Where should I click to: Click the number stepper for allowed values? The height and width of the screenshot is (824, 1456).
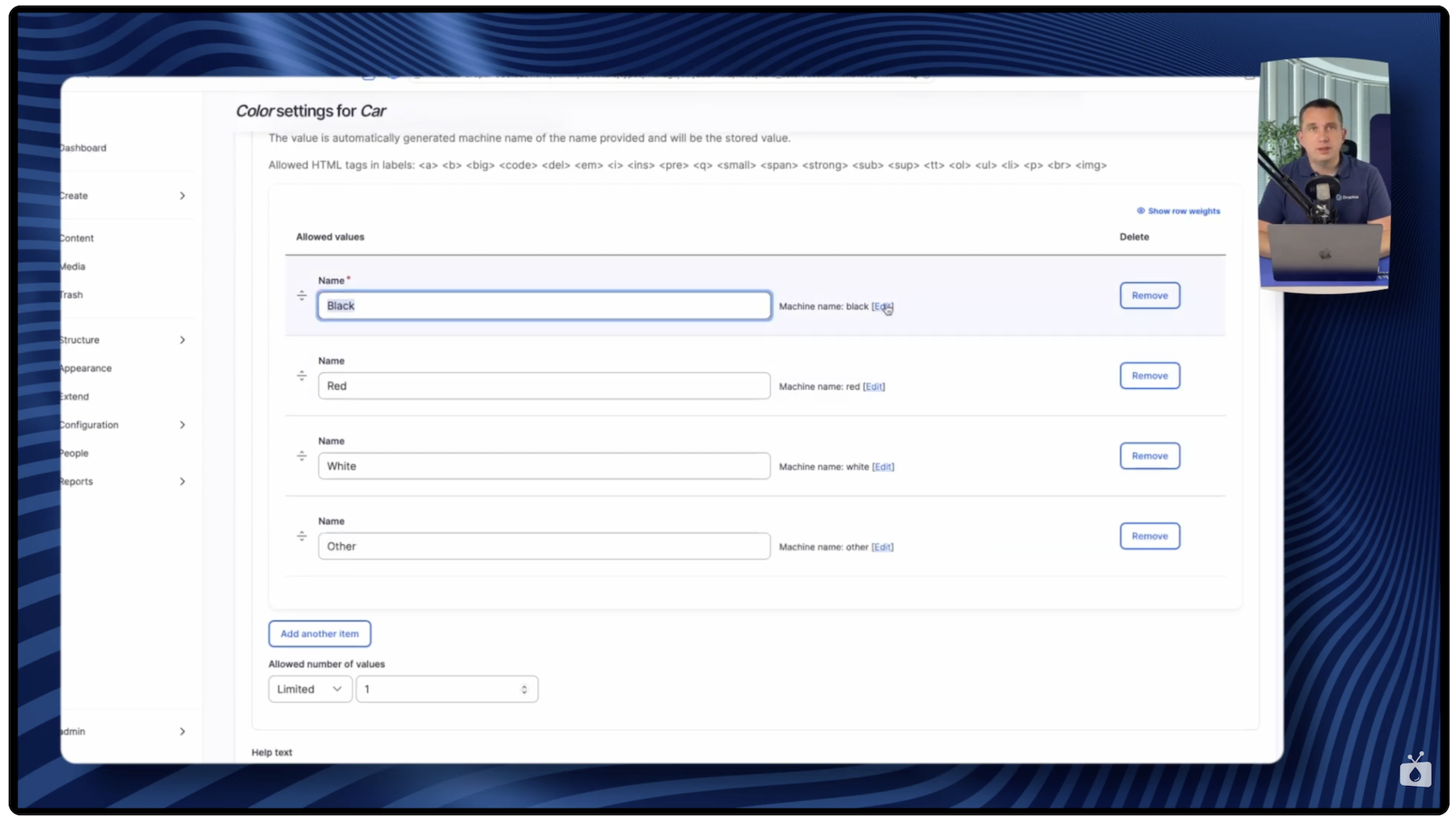[x=524, y=690]
